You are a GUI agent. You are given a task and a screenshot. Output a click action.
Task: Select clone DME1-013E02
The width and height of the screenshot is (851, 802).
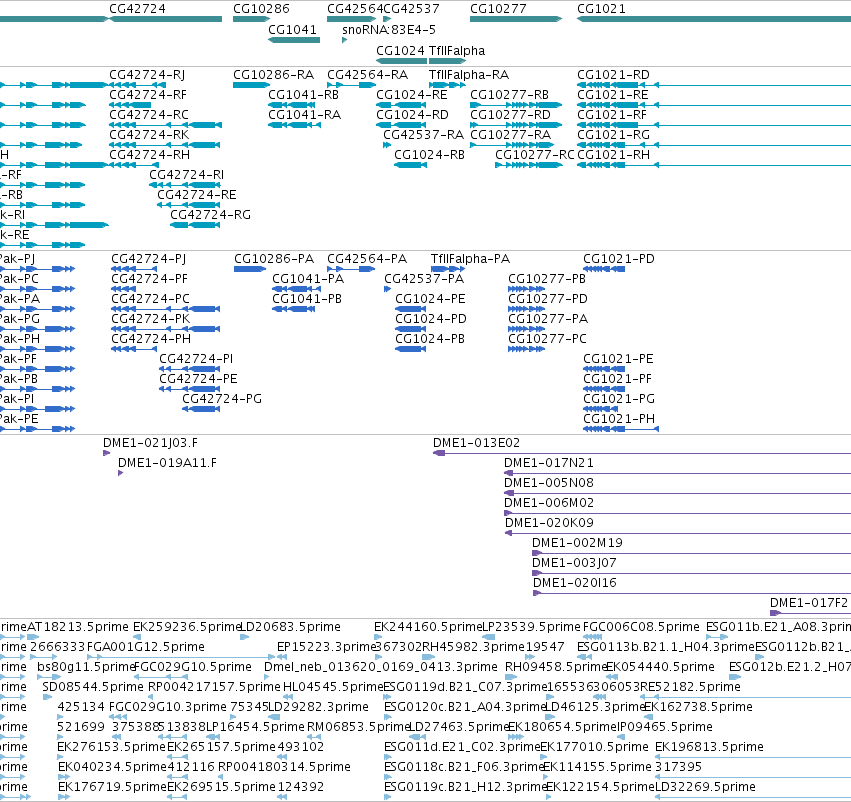tap(476, 443)
